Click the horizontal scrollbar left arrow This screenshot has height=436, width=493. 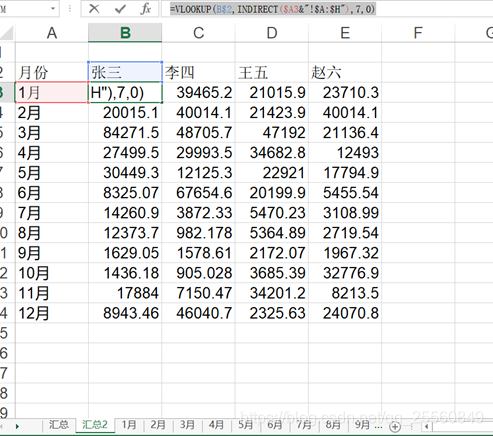(x=426, y=426)
